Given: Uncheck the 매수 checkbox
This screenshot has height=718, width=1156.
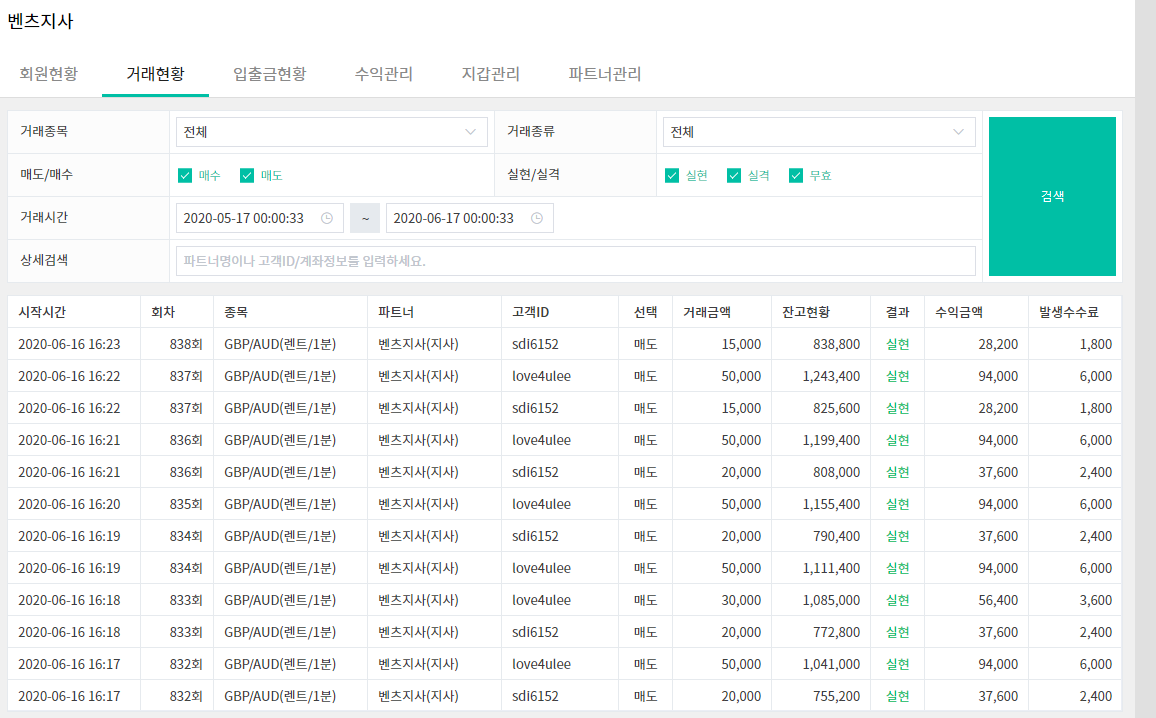Looking at the screenshot, I should click(x=185, y=175).
